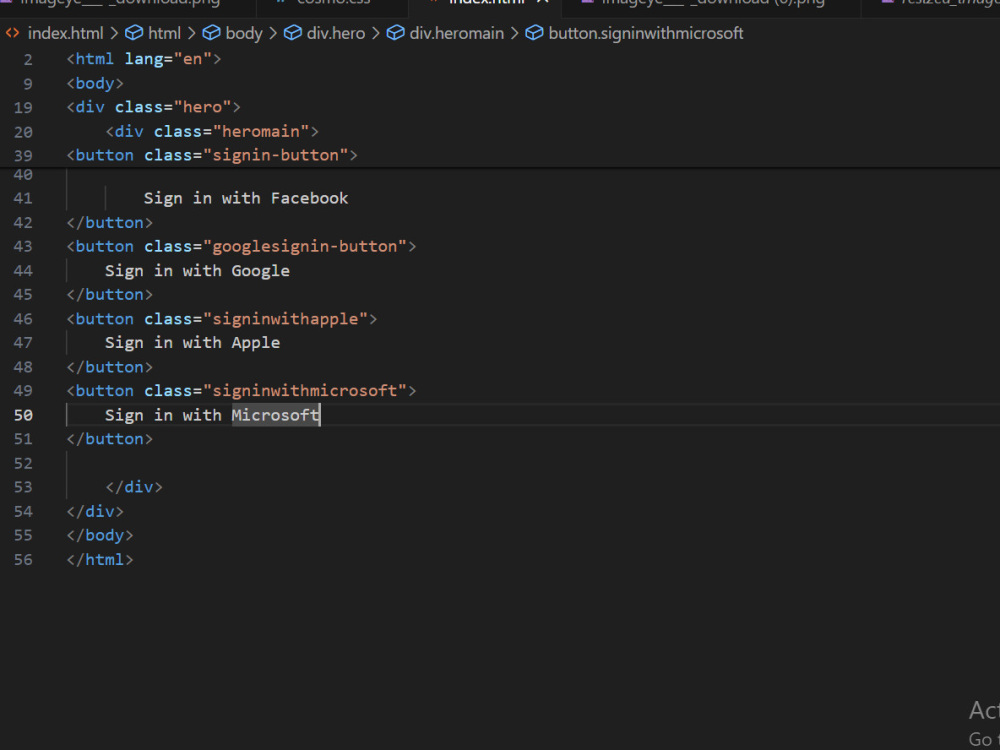Jump to sticky line <div class="hero">
1000x750 pixels.
(x=154, y=107)
